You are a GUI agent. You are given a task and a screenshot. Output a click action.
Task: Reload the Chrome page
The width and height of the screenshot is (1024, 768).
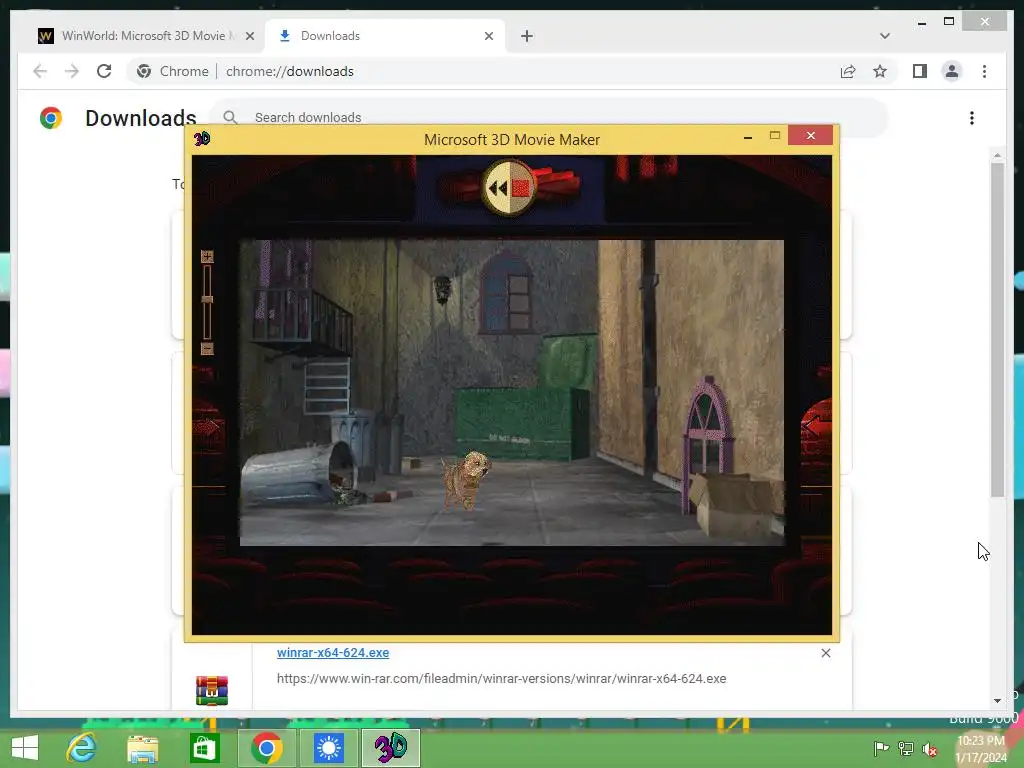[x=104, y=71]
